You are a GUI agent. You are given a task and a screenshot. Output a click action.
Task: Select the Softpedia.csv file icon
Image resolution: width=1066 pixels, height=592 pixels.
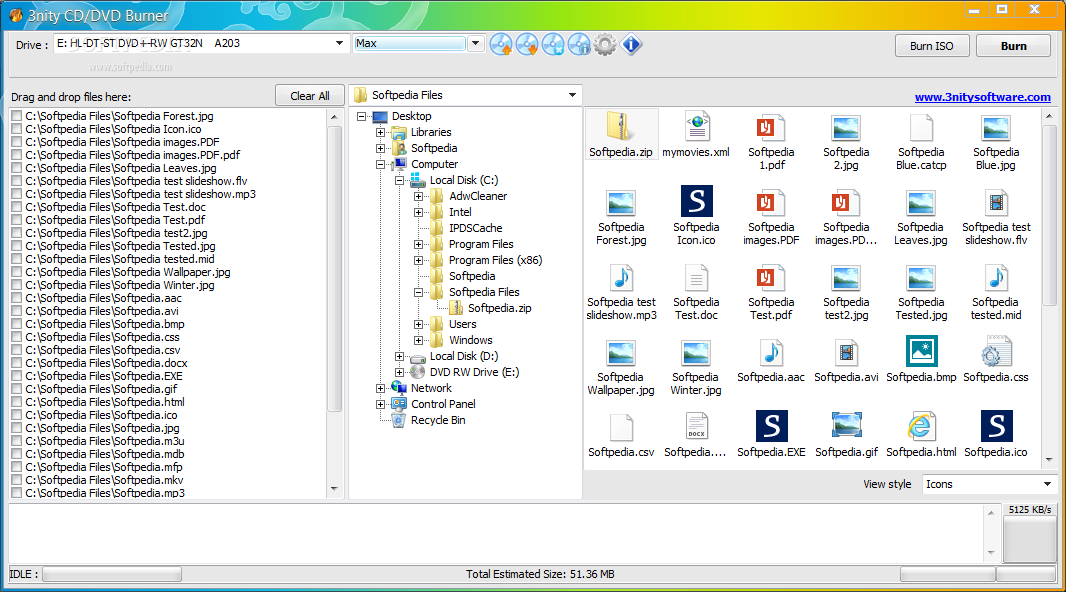pyautogui.click(x=621, y=427)
